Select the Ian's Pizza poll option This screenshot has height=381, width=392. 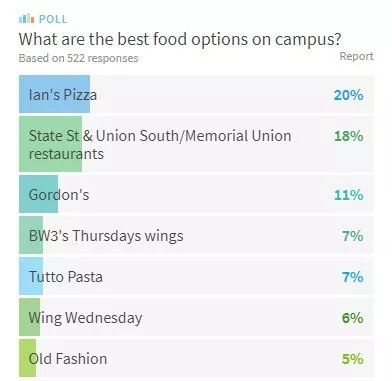(196, 94)
